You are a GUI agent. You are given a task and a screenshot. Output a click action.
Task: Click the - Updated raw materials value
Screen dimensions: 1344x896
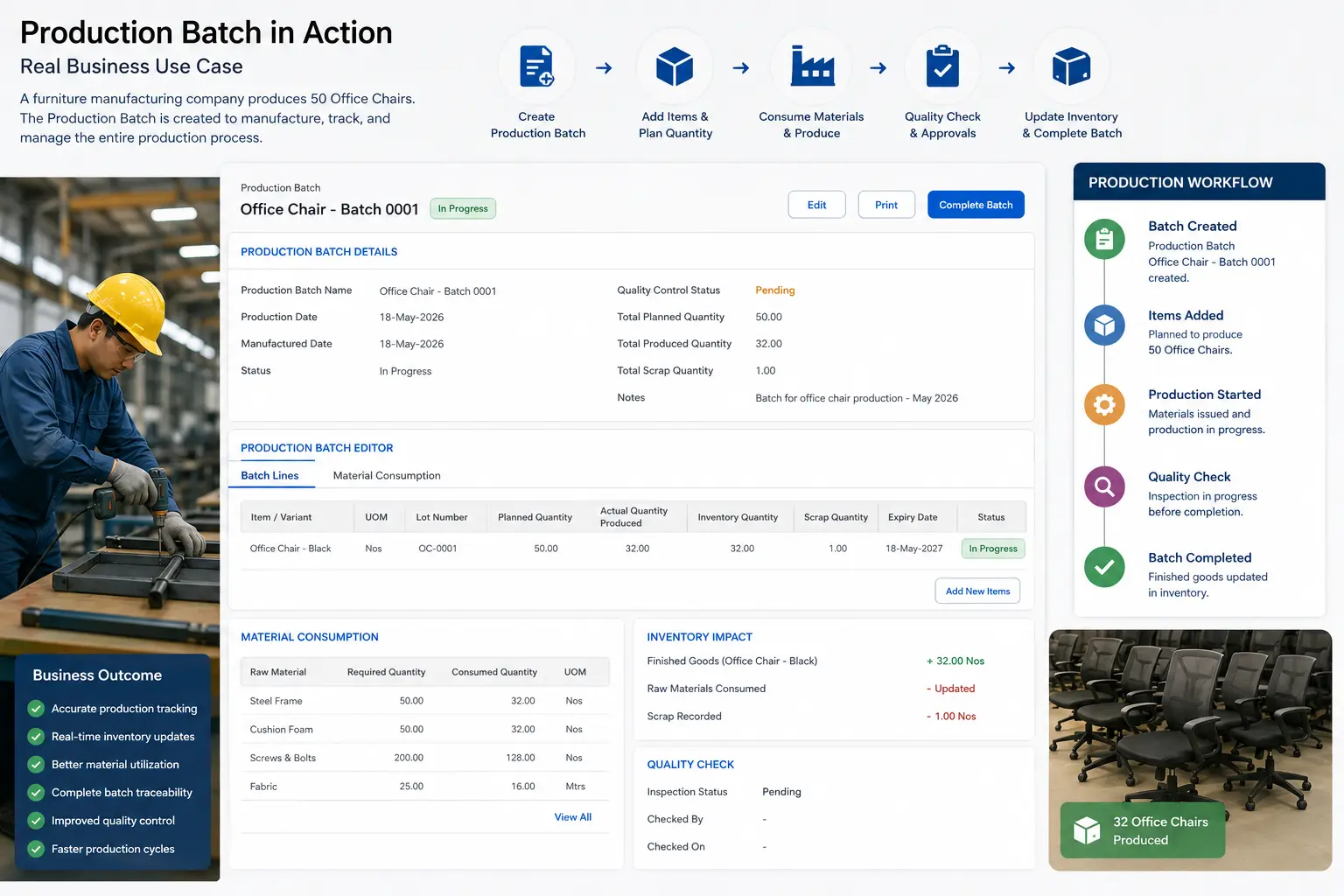[x=950, y=689]
